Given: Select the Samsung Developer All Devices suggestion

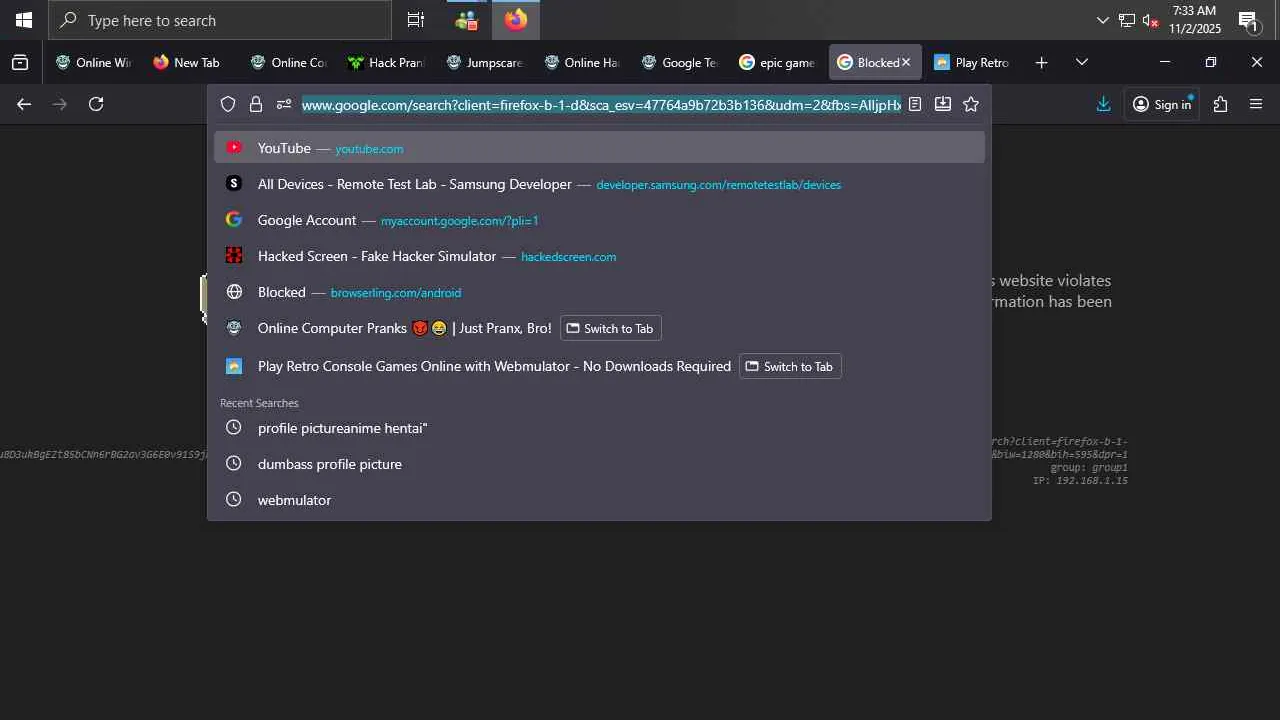Looking at the screenshot, I should pos(600,184).
